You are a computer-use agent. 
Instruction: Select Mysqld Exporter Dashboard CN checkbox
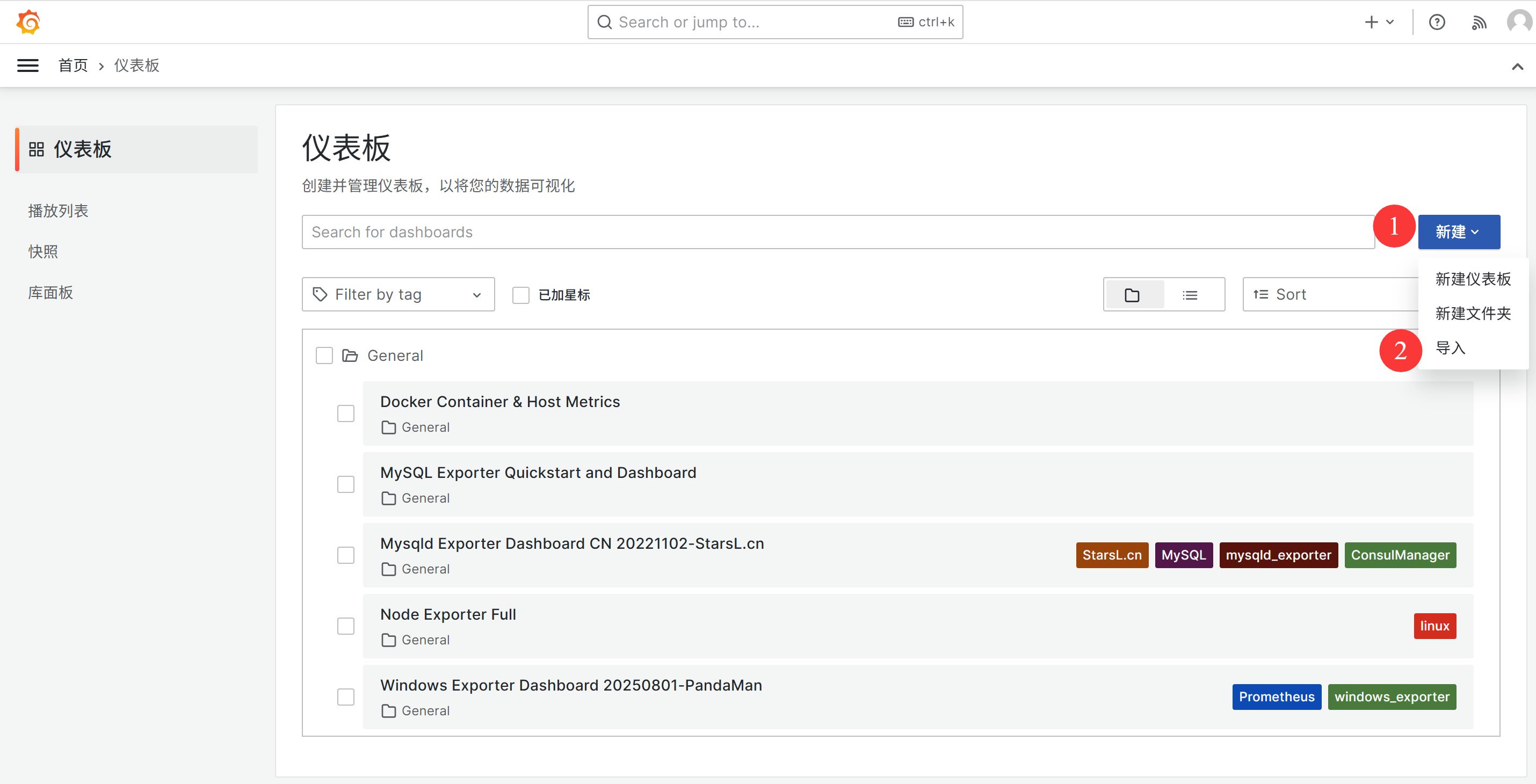[x=346, y=555]
